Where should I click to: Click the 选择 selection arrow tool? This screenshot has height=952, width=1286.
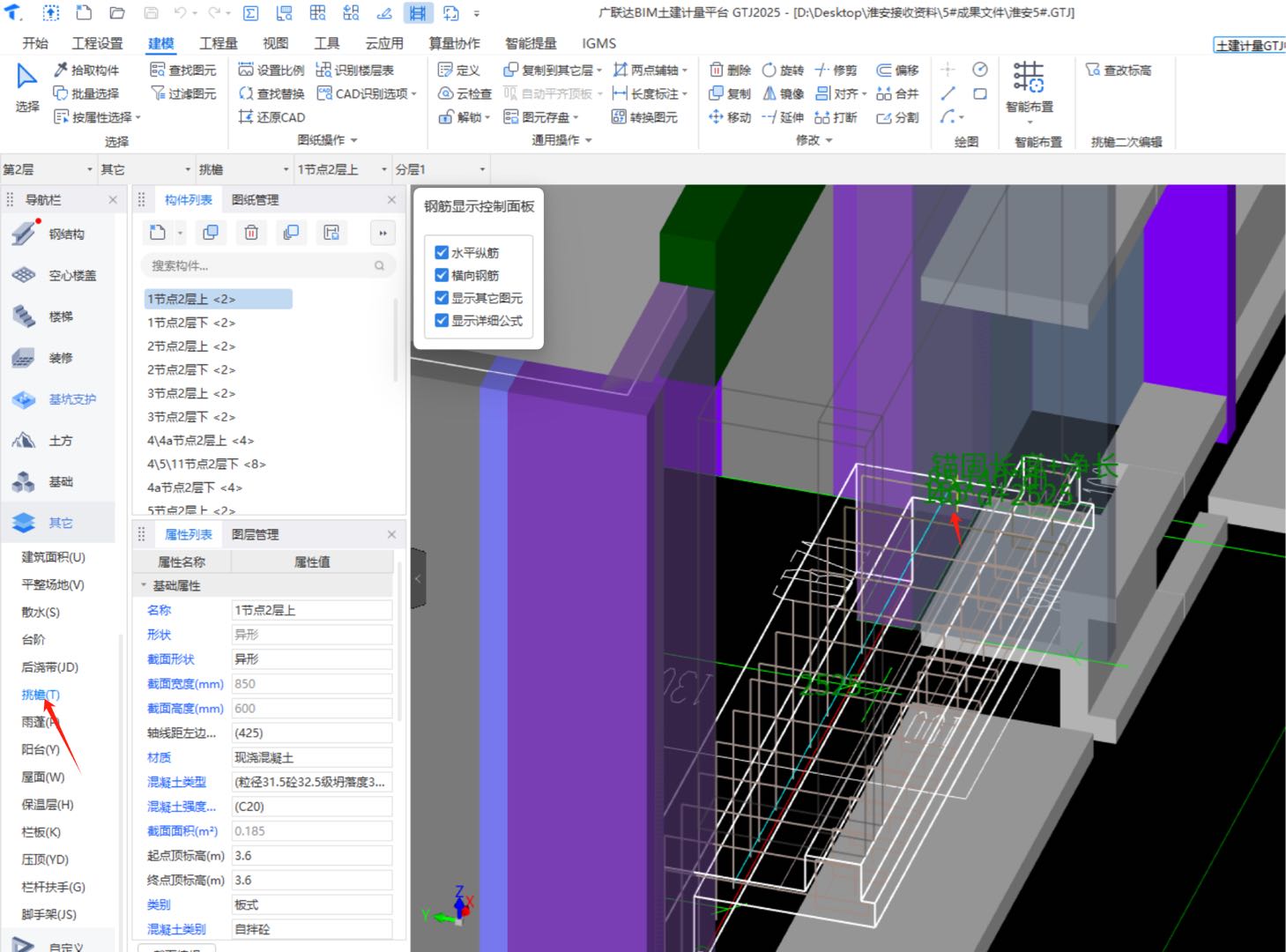27,87
